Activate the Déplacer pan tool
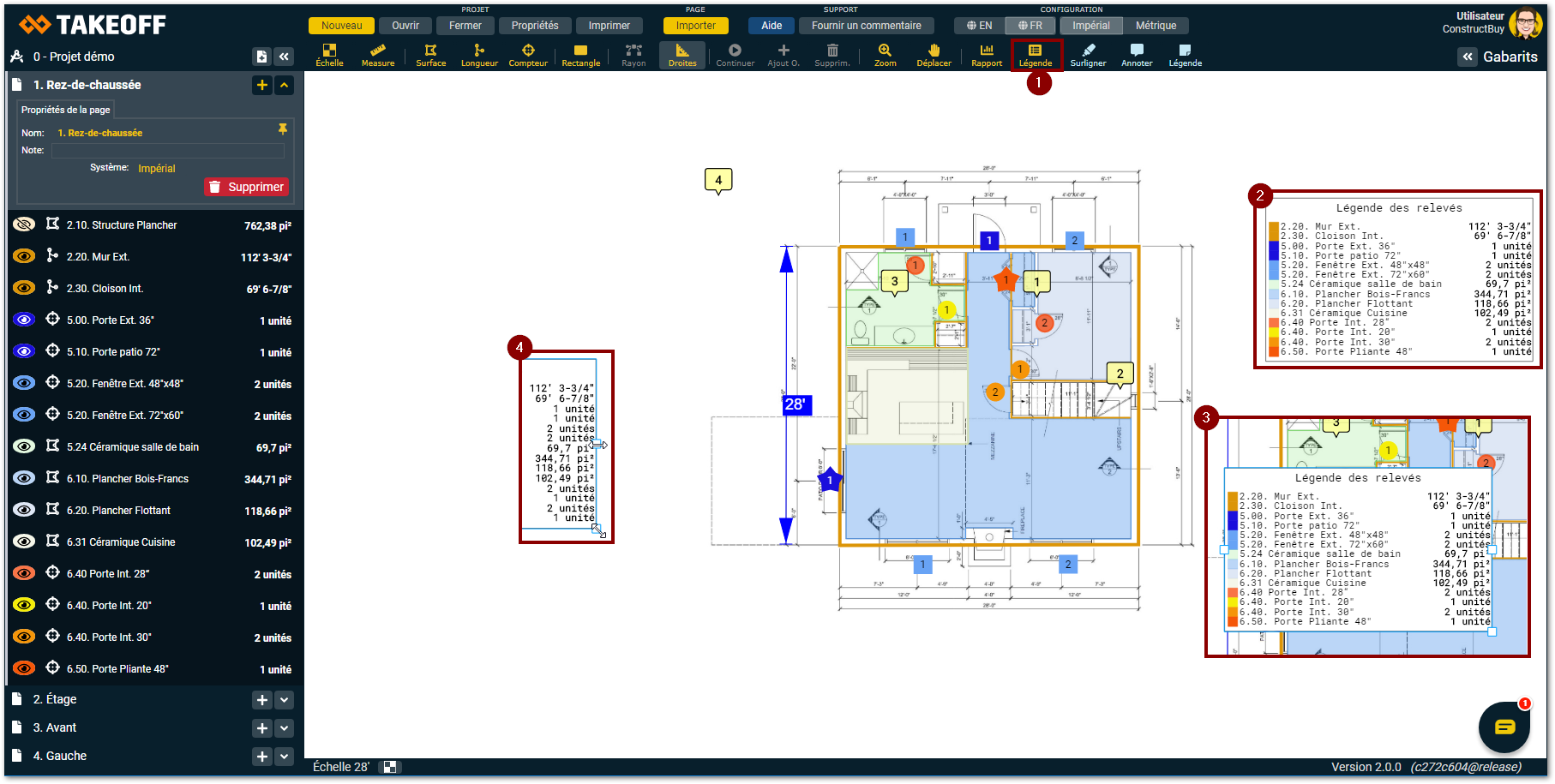 934,56
